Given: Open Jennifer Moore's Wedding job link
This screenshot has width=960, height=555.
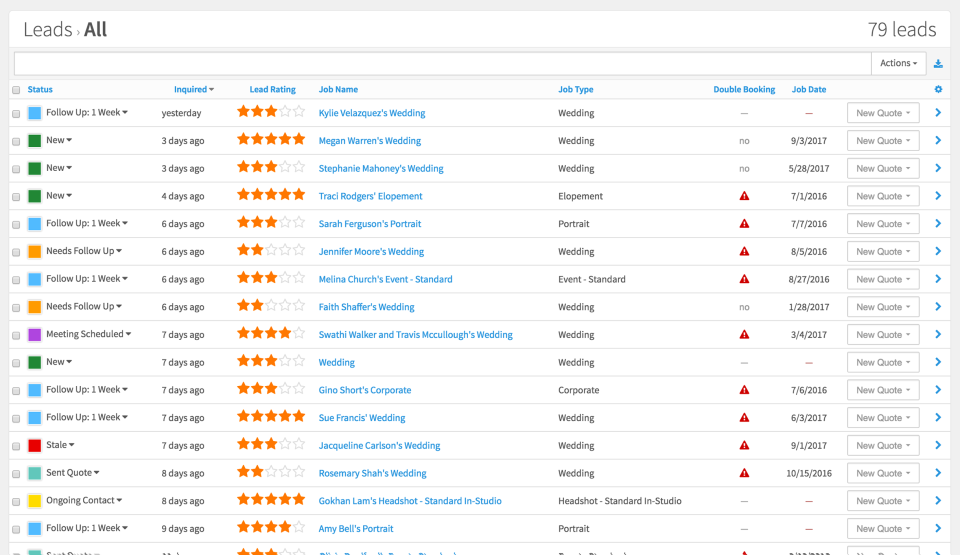Looking at the screenshot, I should (x=371, y=252).
